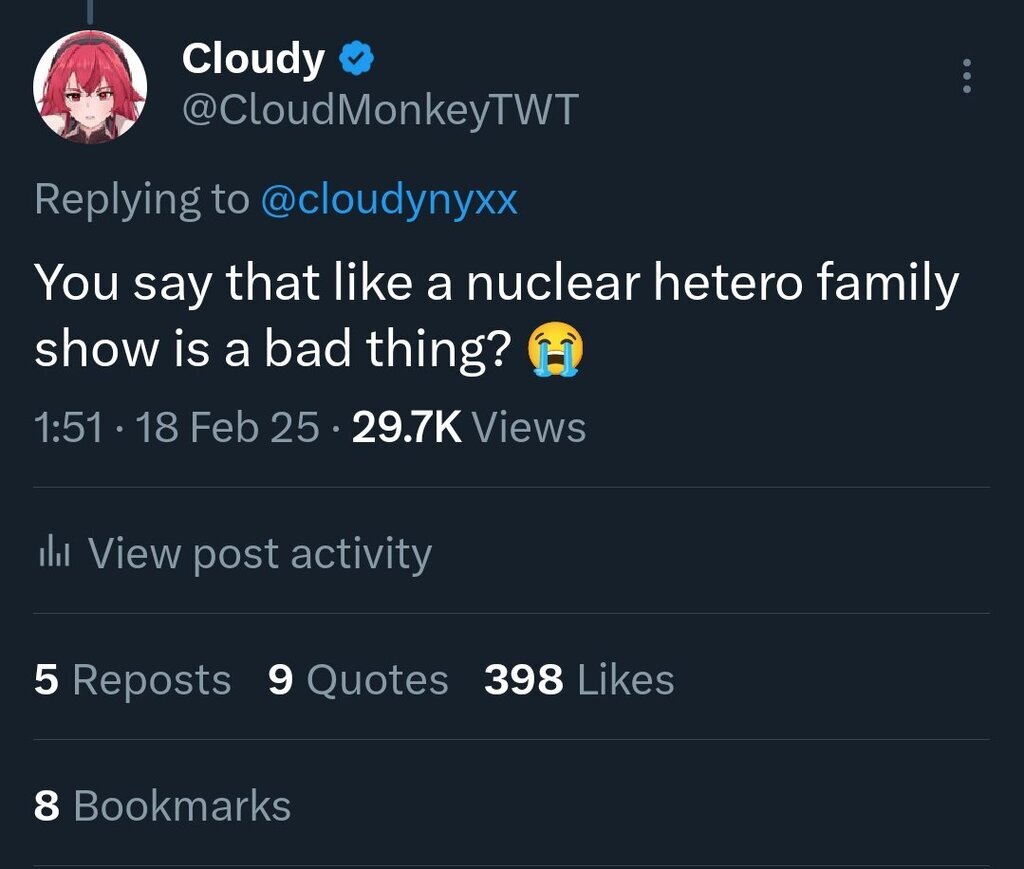Click the thread connector line above the avatar
This screenshot has width=1024, height=869.
point(90,10)
